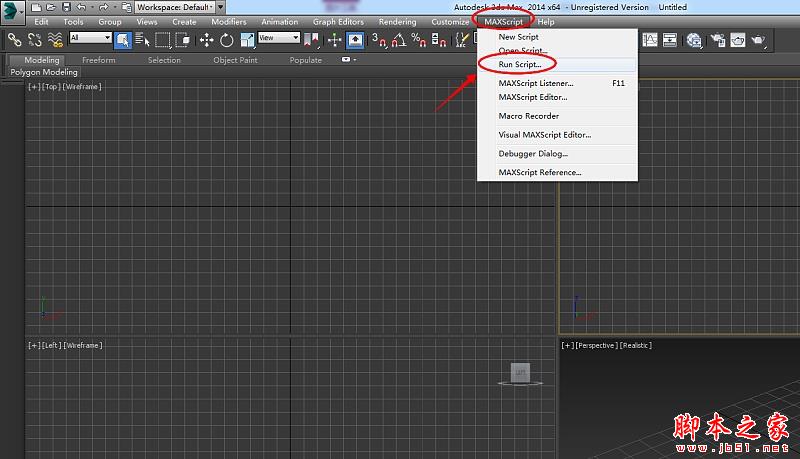Toggle the ribbon display mode button
This screenshot has width=800, height=459.
coord(345,60)
